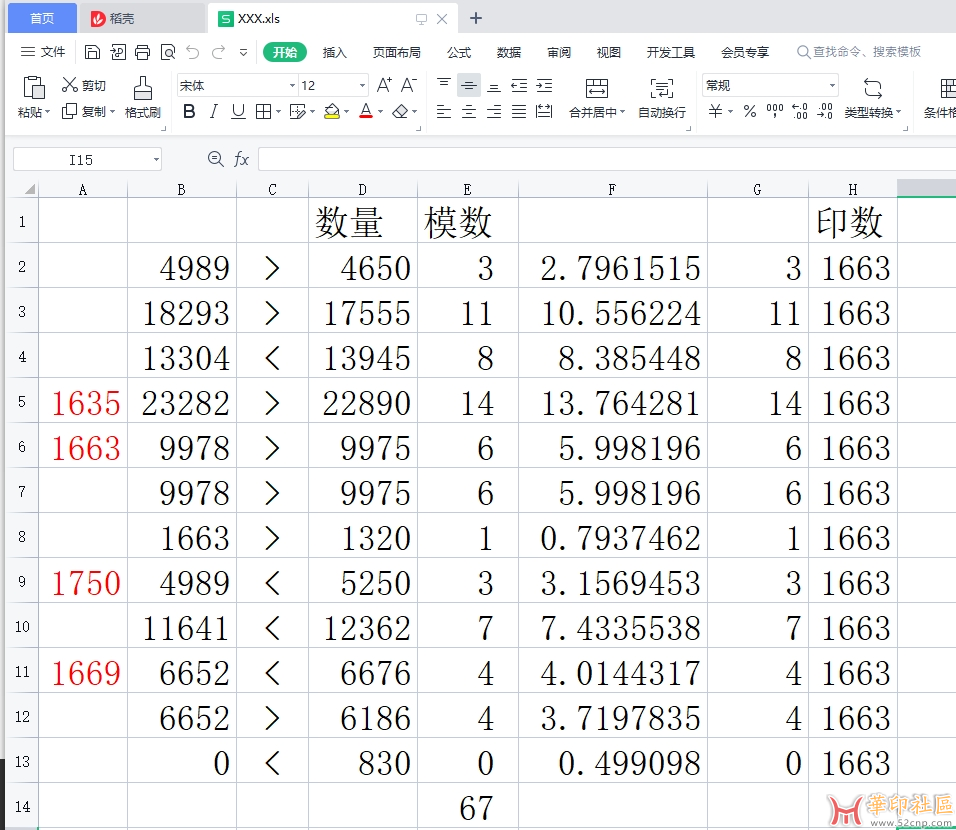The height and width of the screenshot is (830, 956).
Task: Click the decrease indent icon
Action: (x=519, y=86)
